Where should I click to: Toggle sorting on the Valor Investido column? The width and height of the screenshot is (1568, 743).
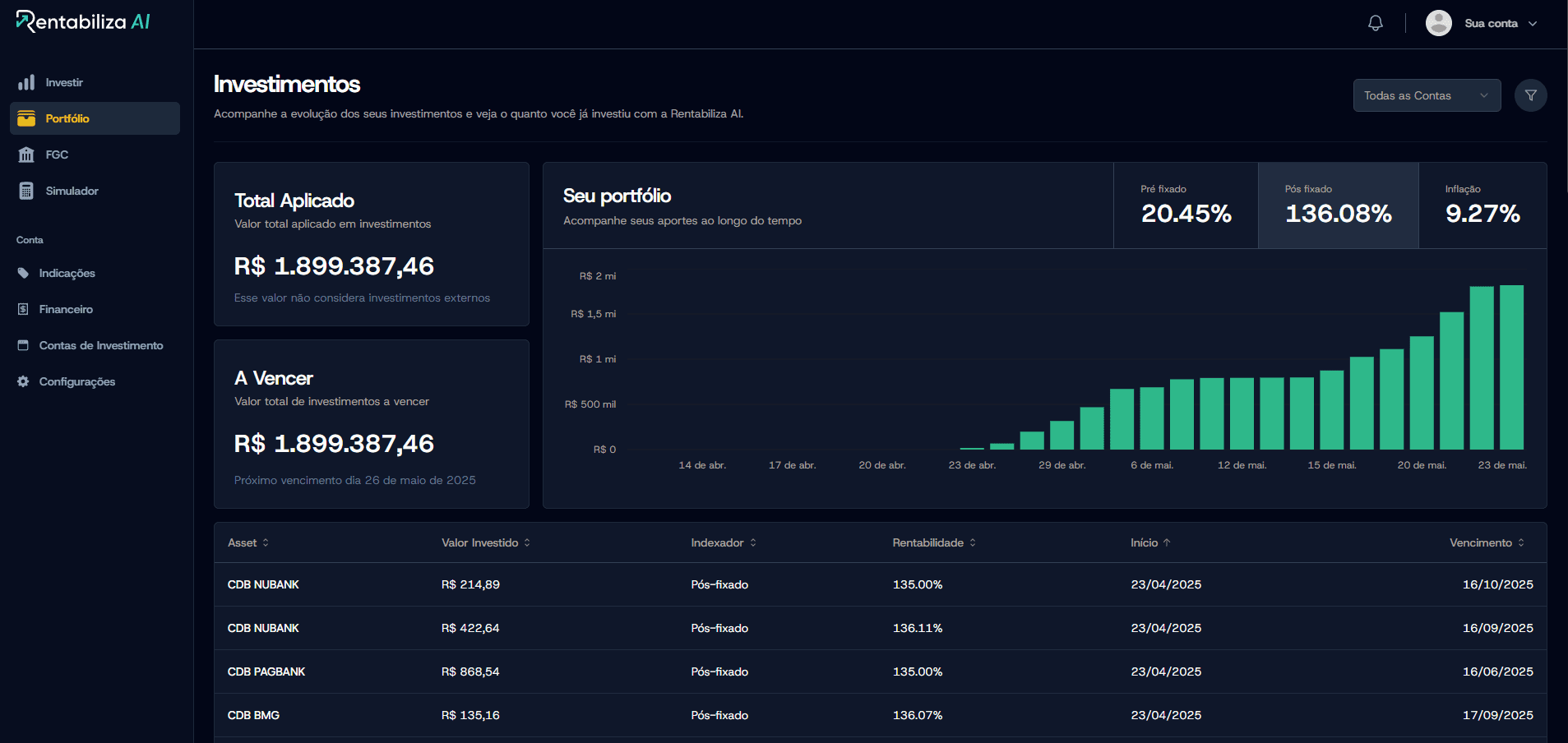coord(529,542)
